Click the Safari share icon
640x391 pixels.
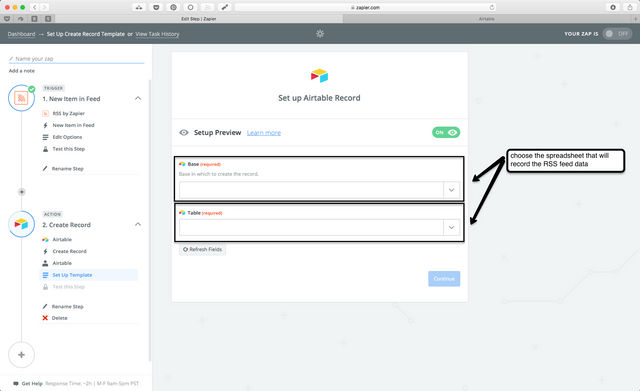coord(630,7)
